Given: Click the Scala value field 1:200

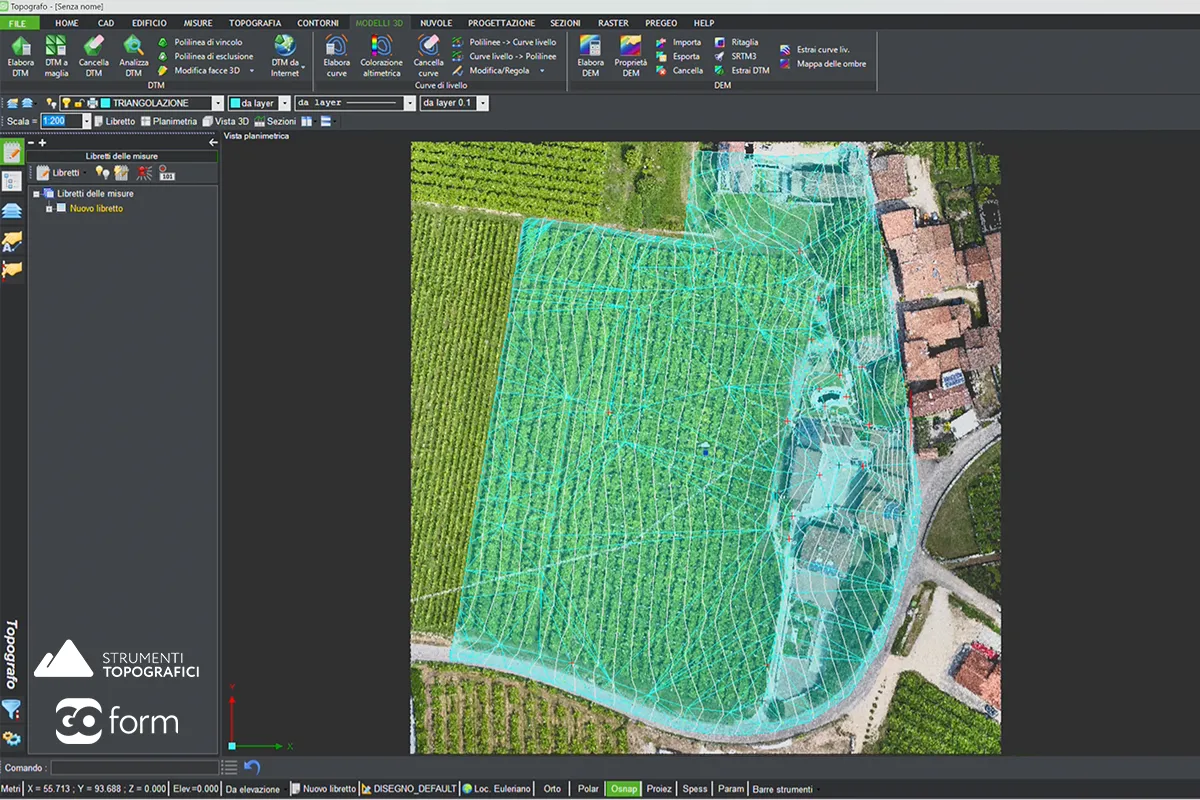Looking at the screenshot, I should click(x=61, y=121).
